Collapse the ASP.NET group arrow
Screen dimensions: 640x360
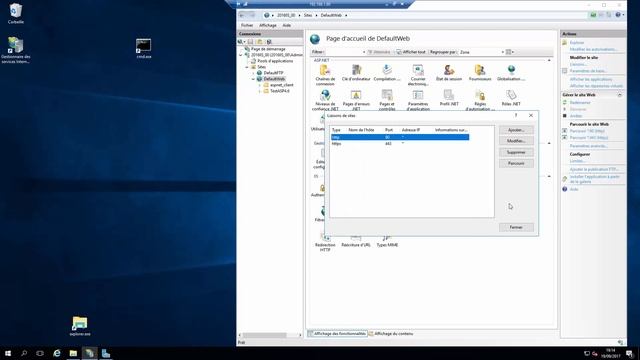point(549,60)
